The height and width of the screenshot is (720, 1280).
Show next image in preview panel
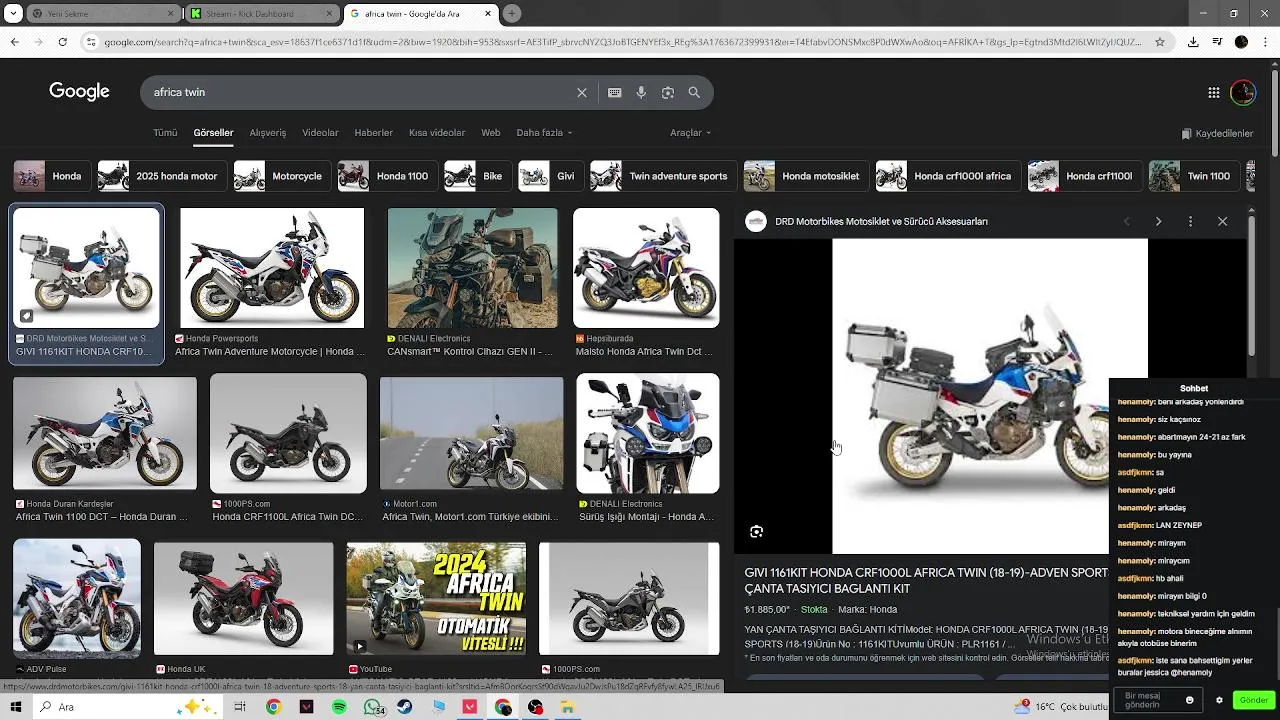coord(1158,221)
